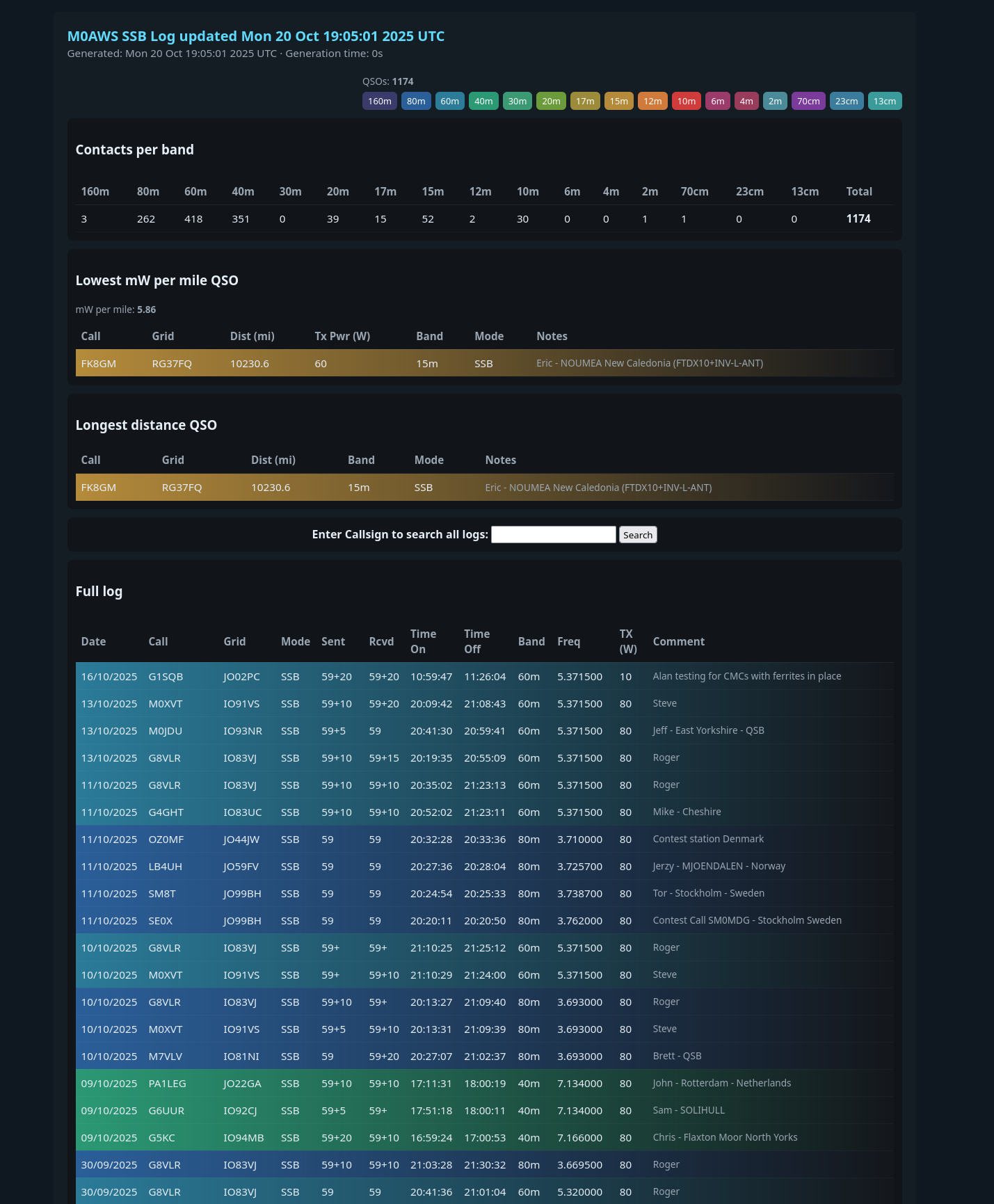Click the 60m count value 418
Image resolution: width=994 pixels, height=1204 pixels.
click(193, 218)
